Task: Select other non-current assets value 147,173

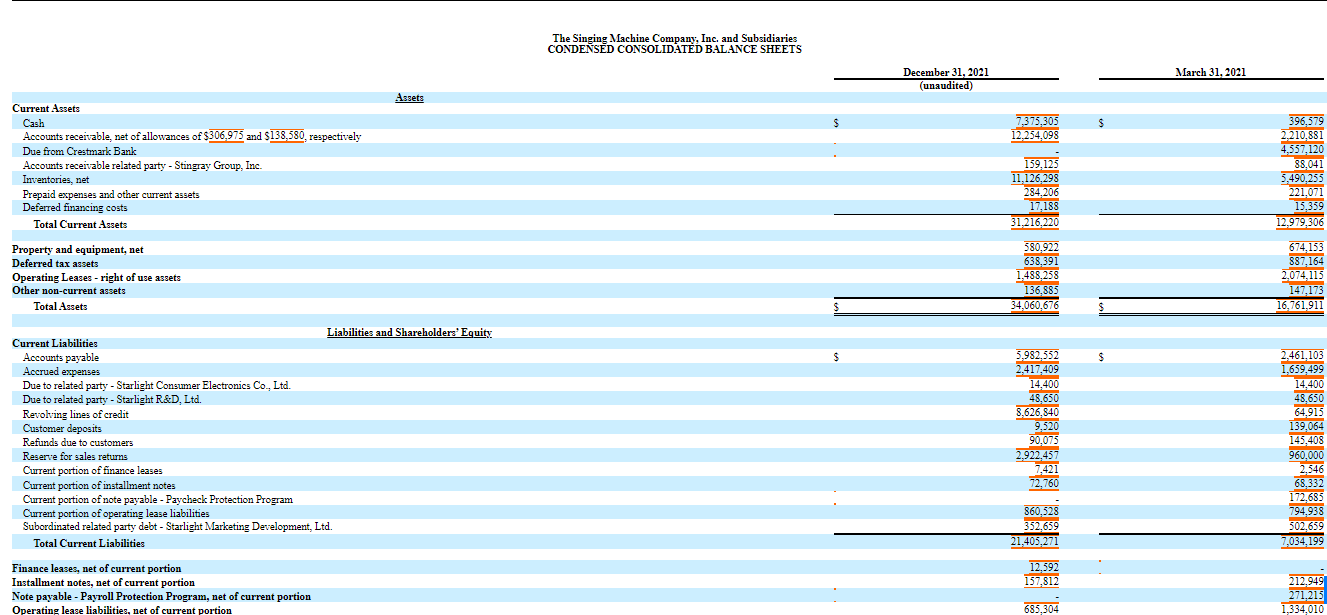Action: pyautogui.click(x=1304, y=290)
